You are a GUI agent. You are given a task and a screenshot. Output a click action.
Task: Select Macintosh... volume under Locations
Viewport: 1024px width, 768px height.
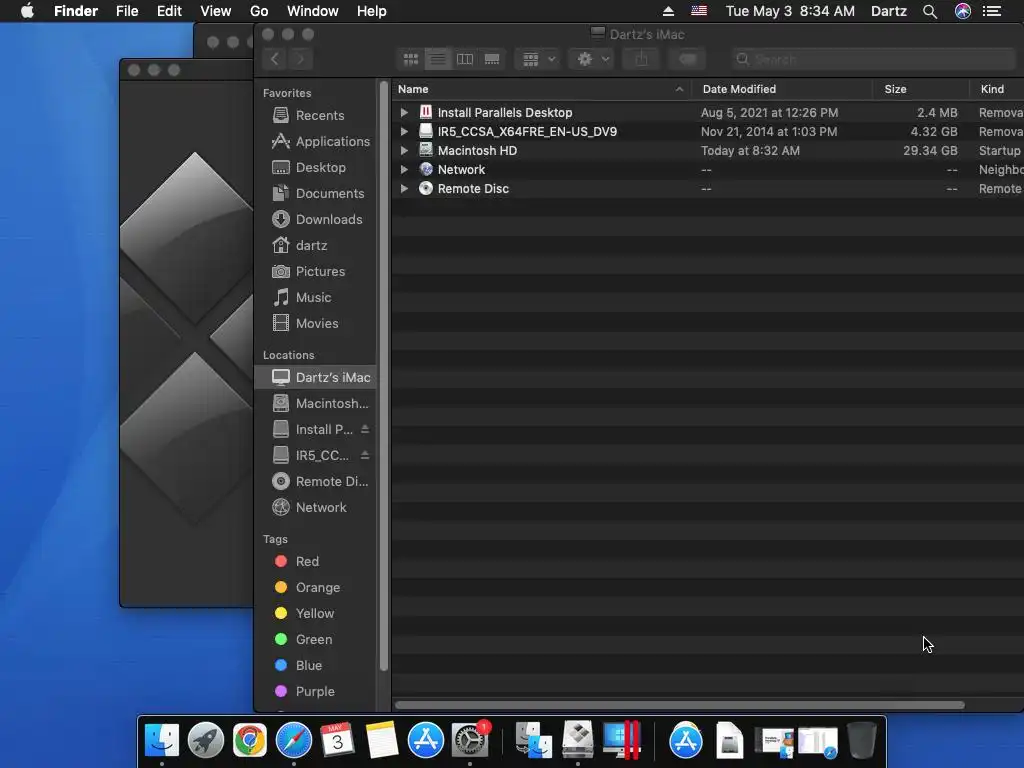pyautogui.click(x=315, y=404)
